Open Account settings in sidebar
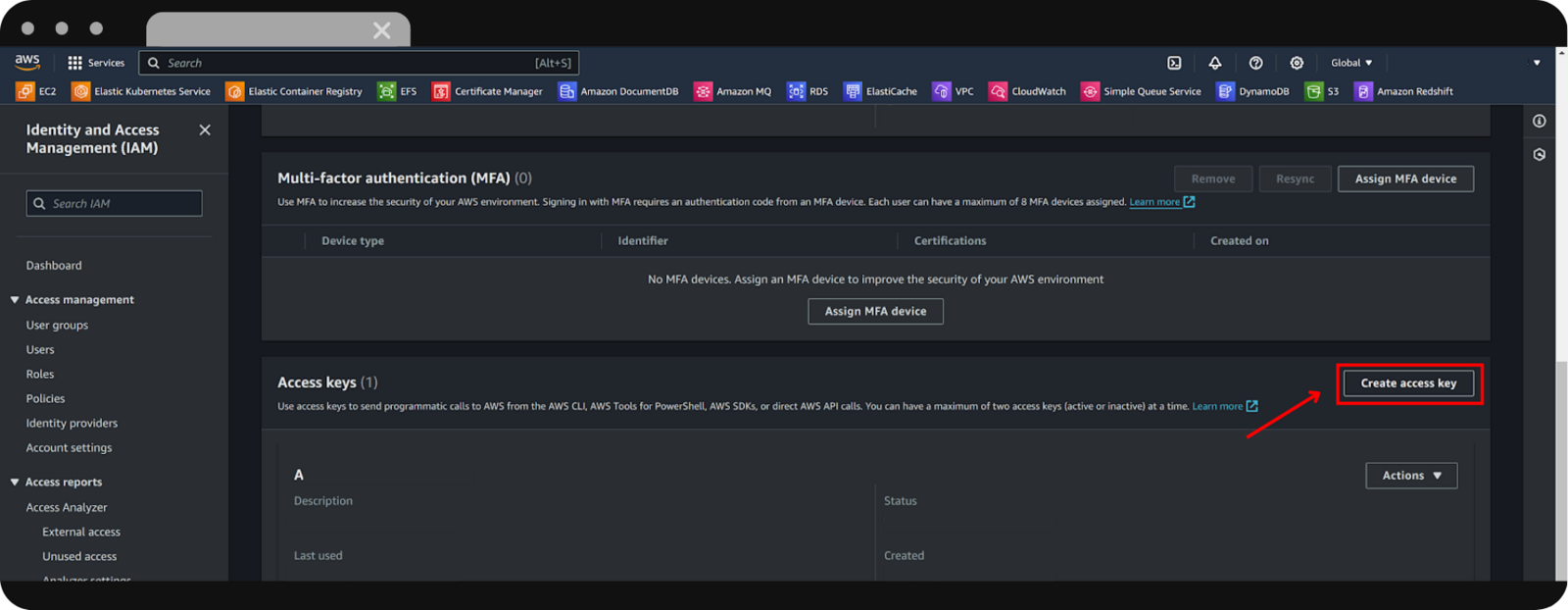 pyautogui.click(x=69, y=448)
